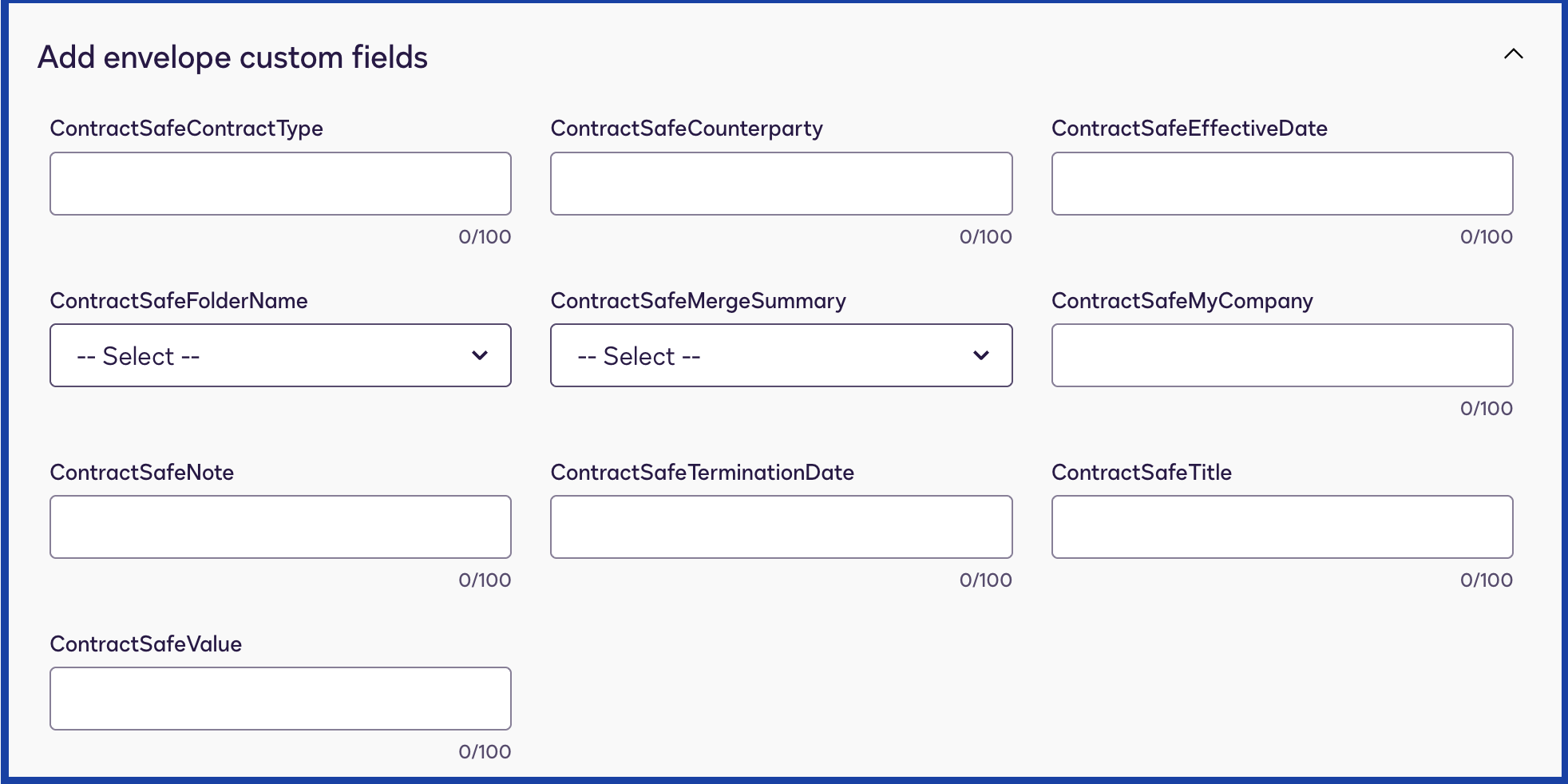Collapse the Add envelope custom fields section

1513,54
